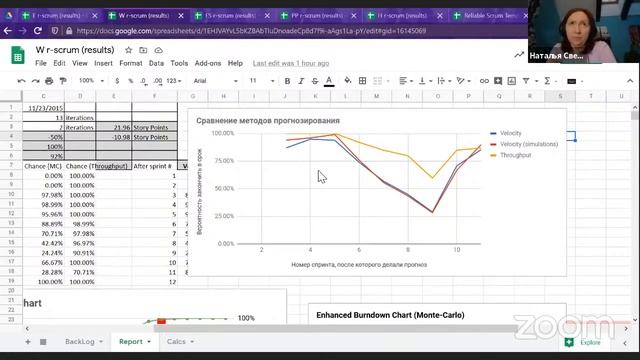Viewport: 640px width, 360px height.
Task: Open the Add-ons menu
Action: 208,63
